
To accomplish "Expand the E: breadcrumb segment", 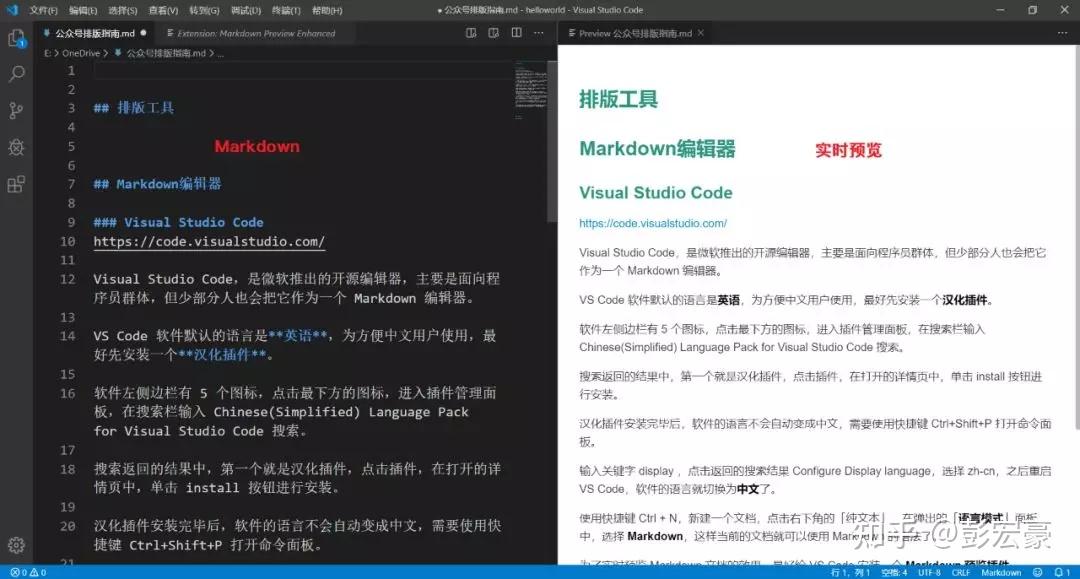I will pos(47,53).
